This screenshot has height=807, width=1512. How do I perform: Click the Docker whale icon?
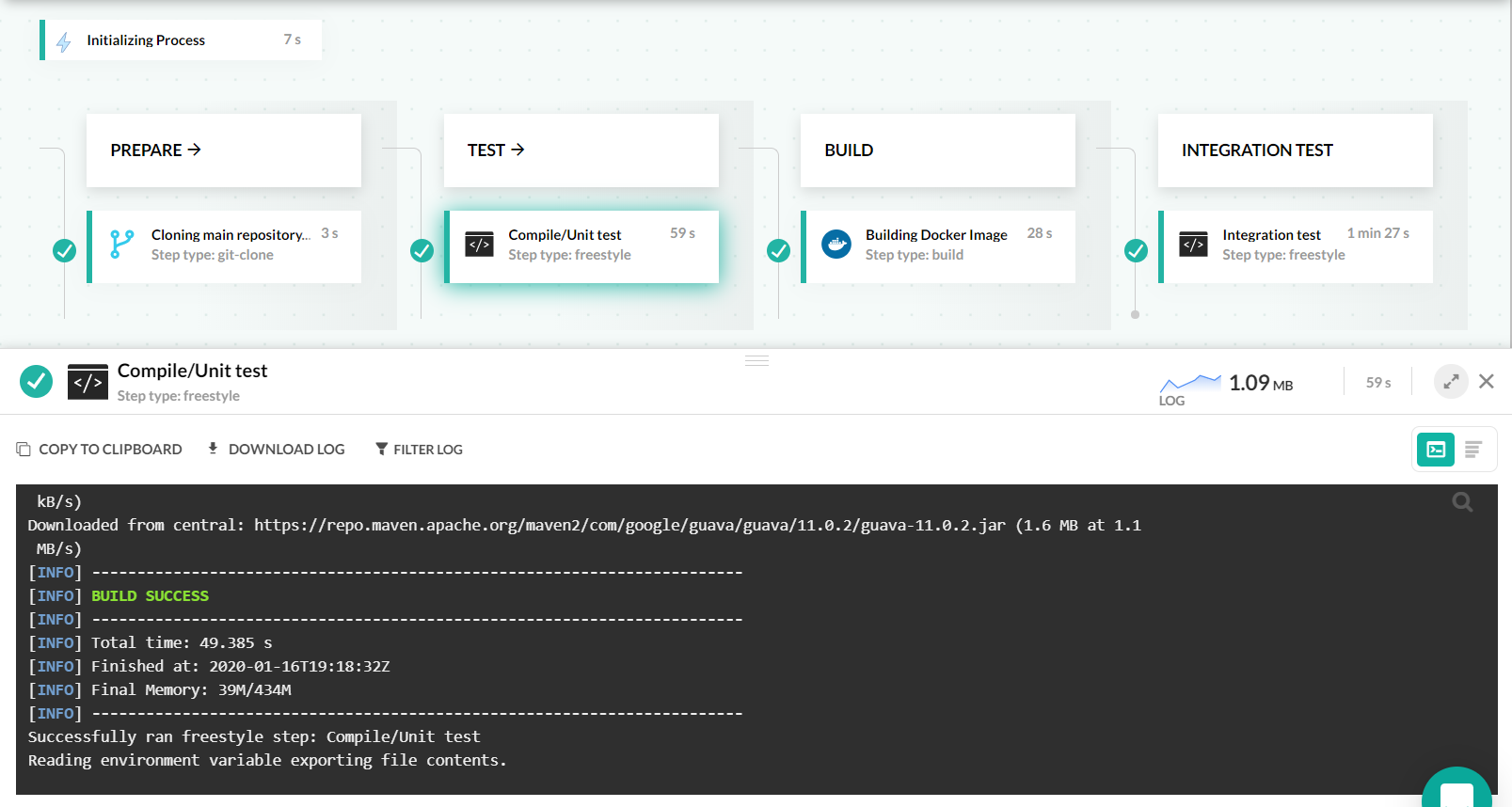coord(836,245)
